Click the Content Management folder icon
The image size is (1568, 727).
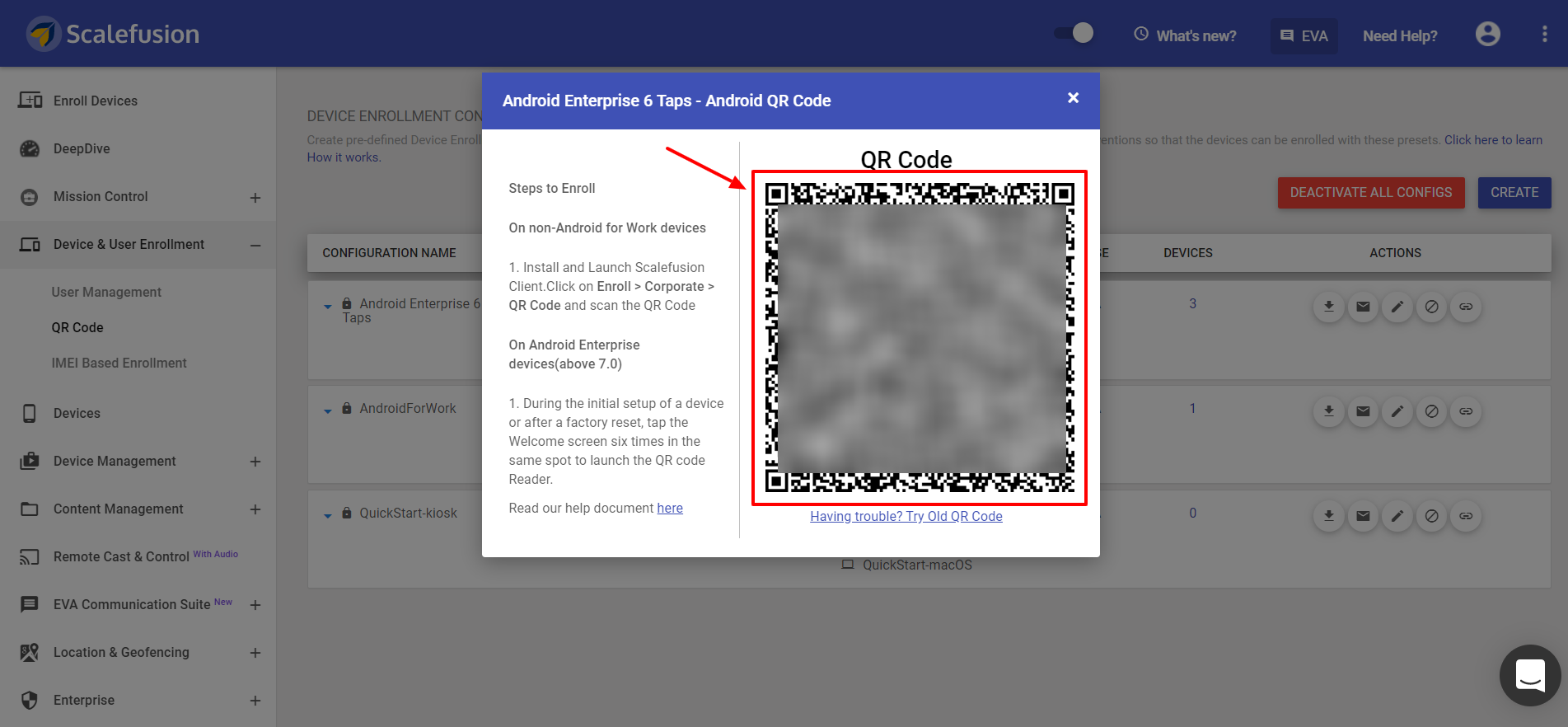(30, 509)
